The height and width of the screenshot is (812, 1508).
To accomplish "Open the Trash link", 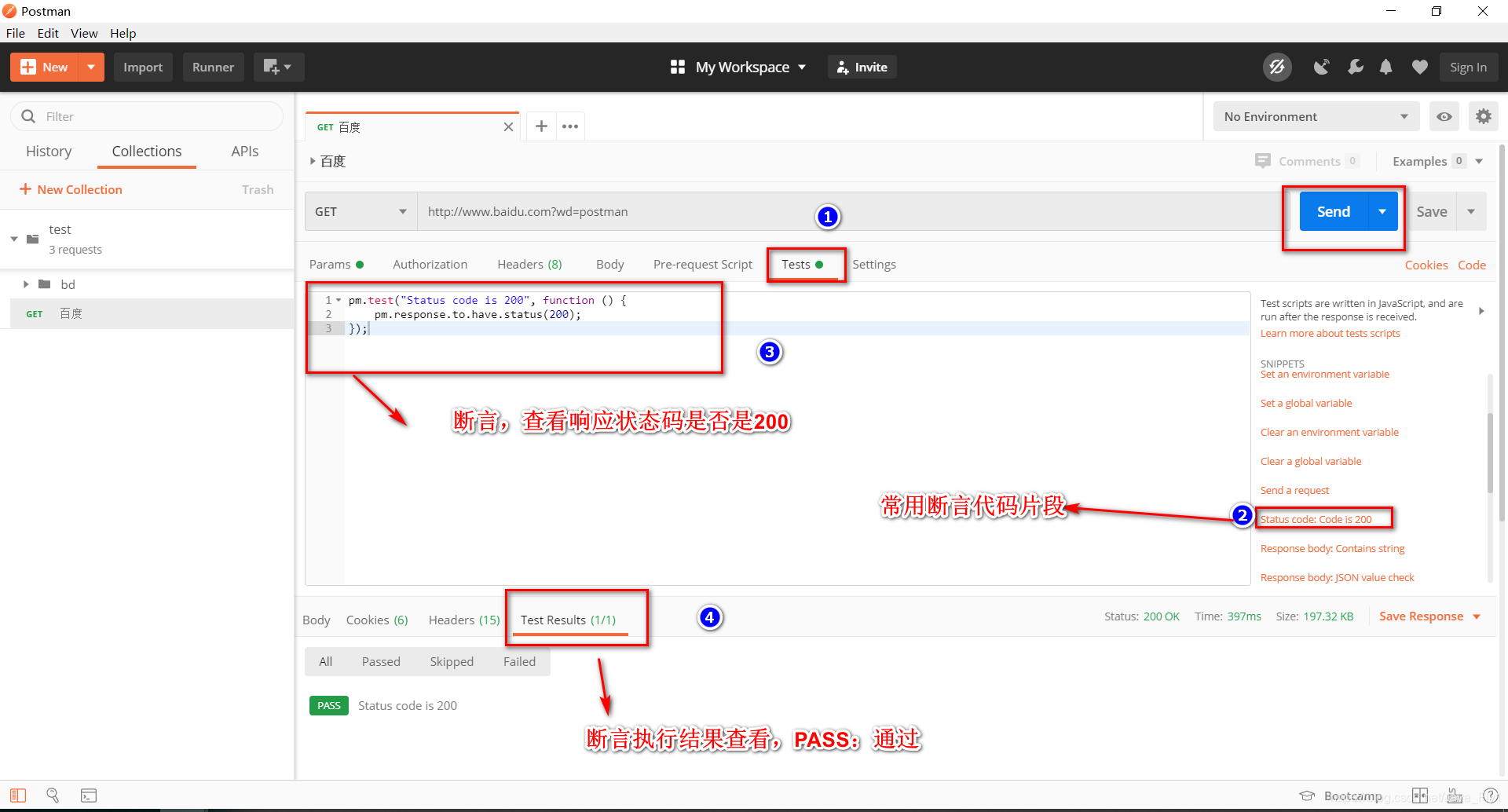I will 258,189.
